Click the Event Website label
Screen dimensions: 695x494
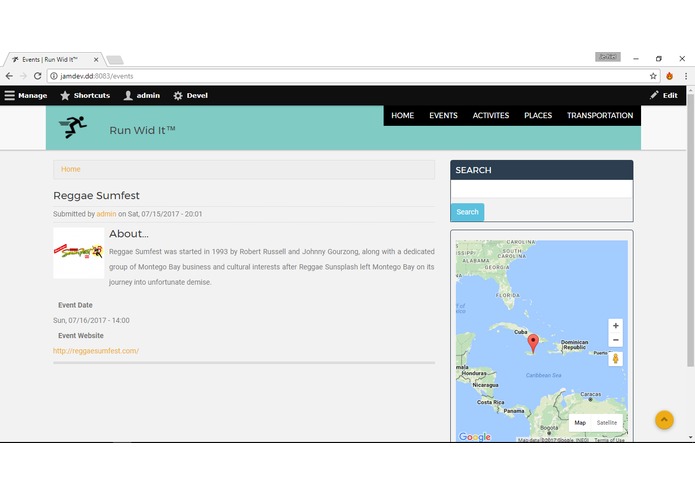pyautogui.click(x=81, y=336)
